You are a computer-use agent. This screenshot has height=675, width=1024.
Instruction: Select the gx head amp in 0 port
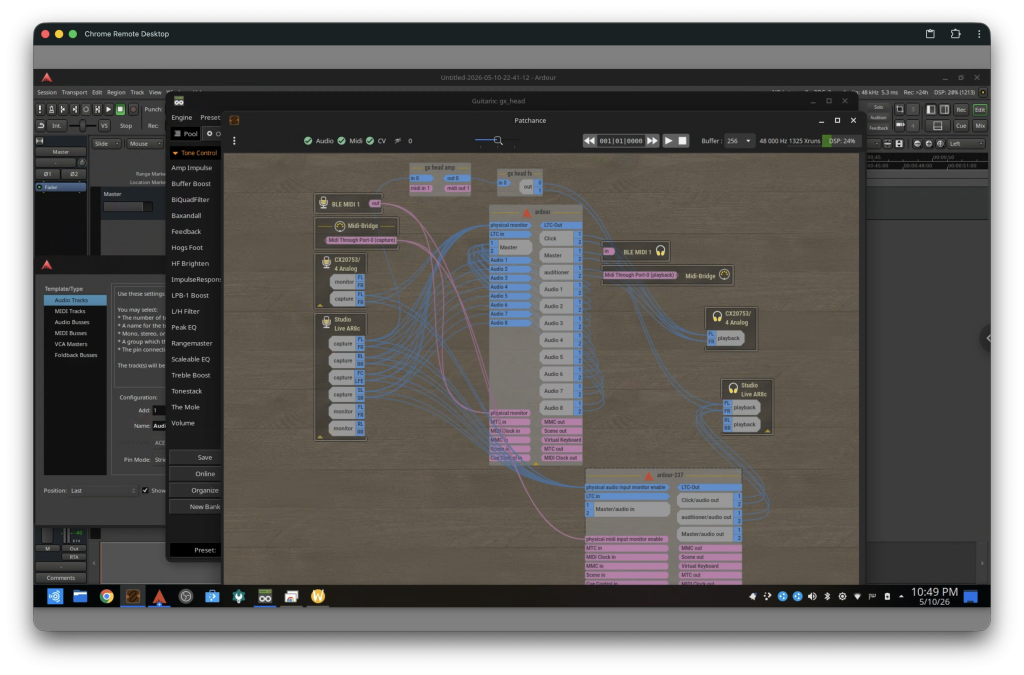pyautogui.click(x=421, y=178)
